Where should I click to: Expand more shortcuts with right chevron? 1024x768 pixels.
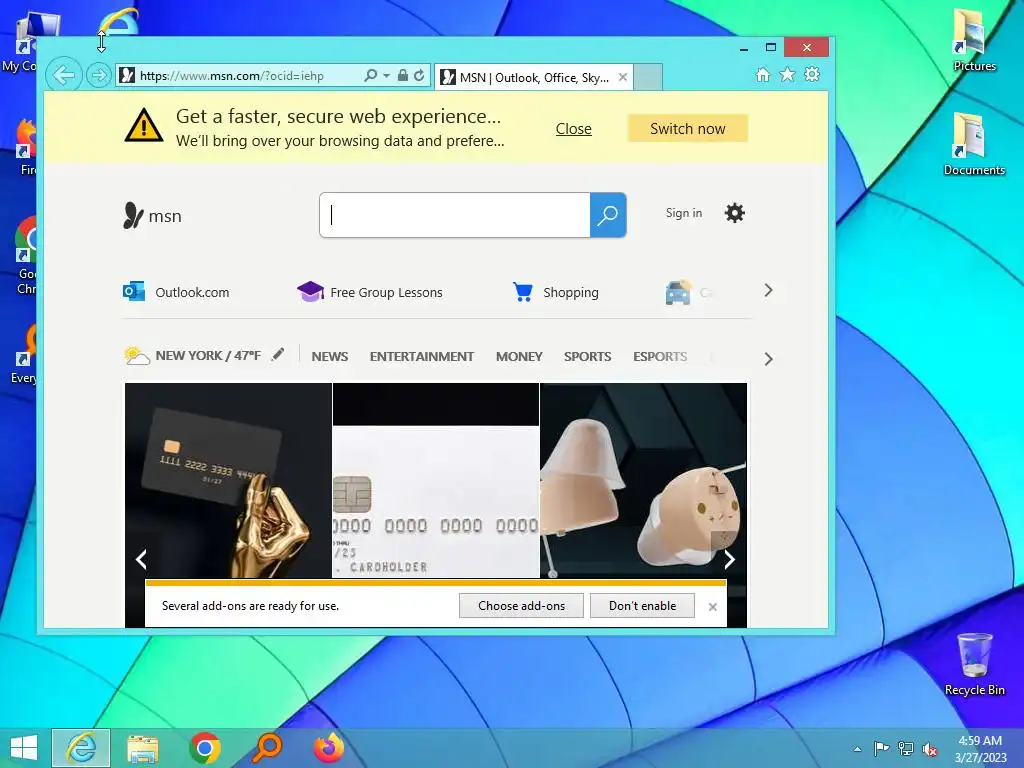coord(769,291)
